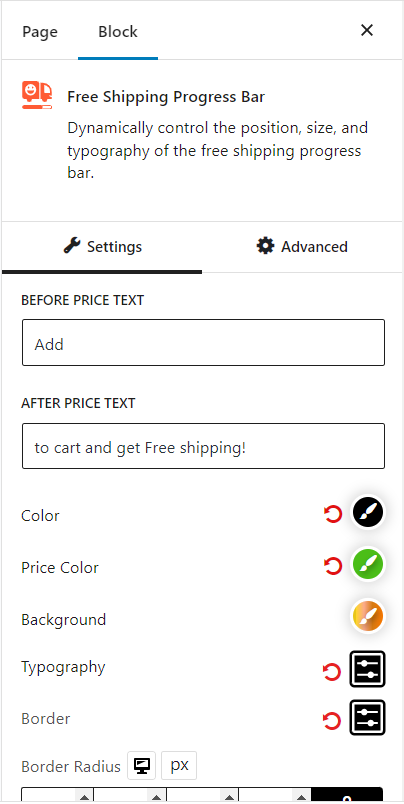Open the text Color picker brush
The width and height of the screenshot is (404, 804).
[368, 512]
